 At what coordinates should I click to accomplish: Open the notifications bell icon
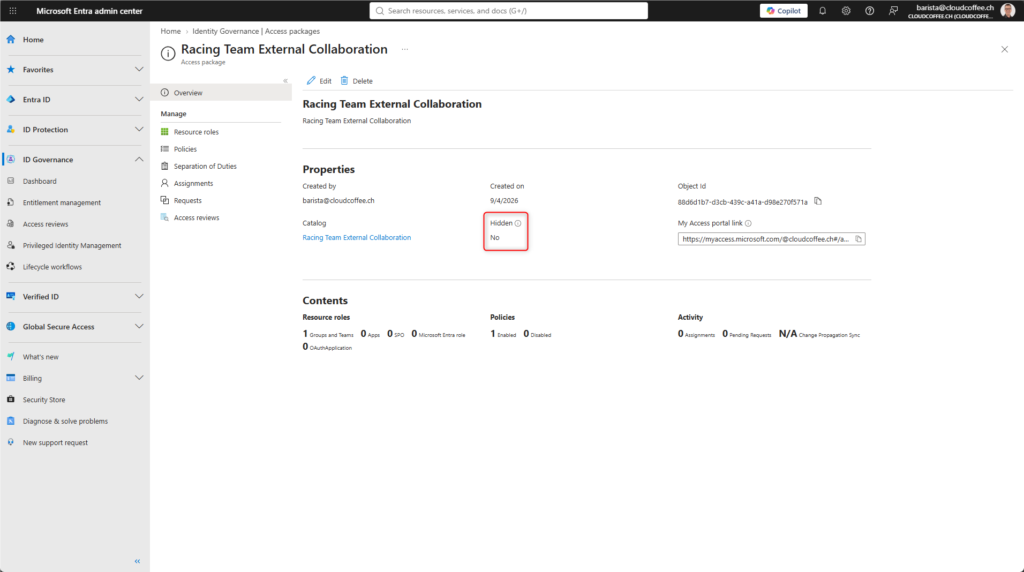coord(822,10)
